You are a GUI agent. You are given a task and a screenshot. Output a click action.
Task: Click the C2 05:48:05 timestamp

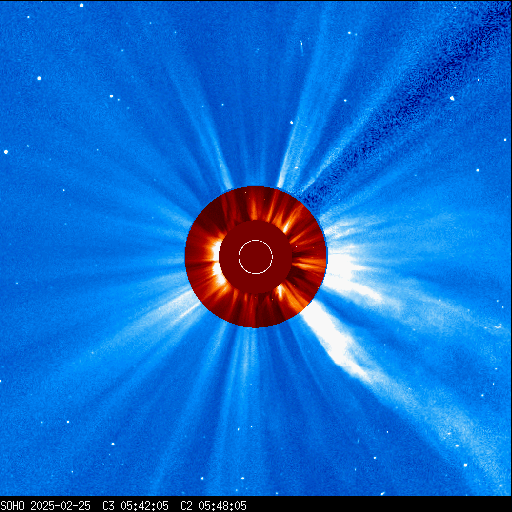click(213, 506)
